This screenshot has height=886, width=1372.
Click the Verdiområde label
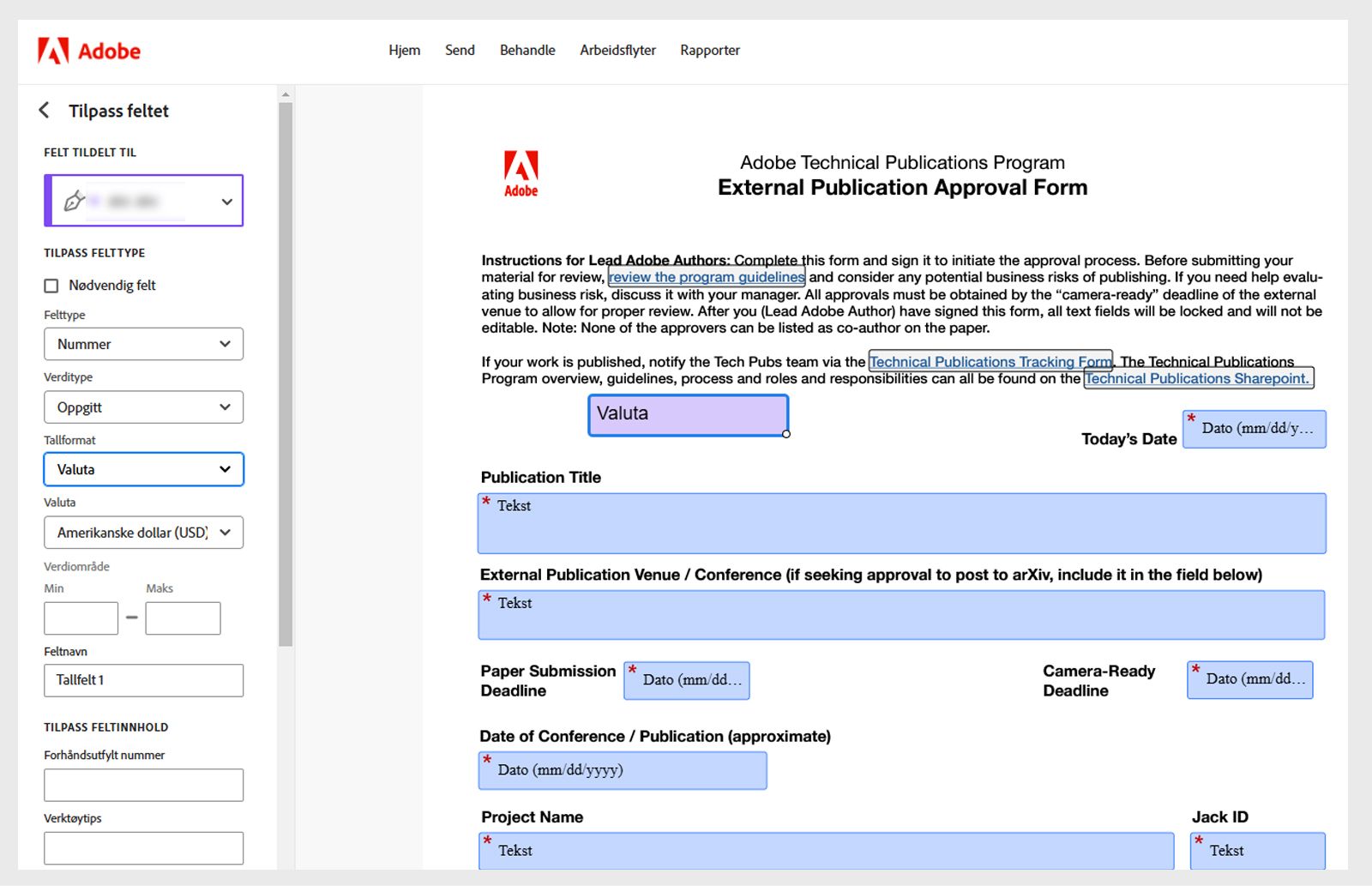[76, 566]
